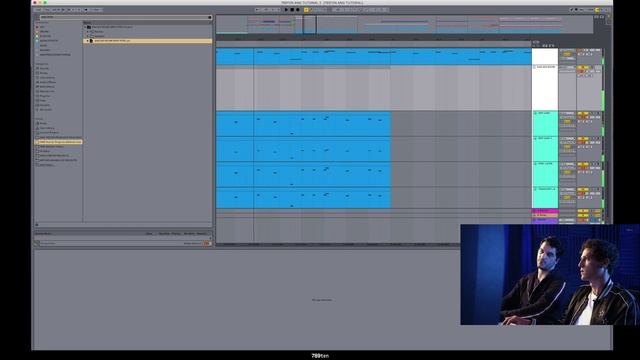Expand the highlighted browser content item
The width and height of the screenshot is (640, 360).
click(x=88, y=41)
